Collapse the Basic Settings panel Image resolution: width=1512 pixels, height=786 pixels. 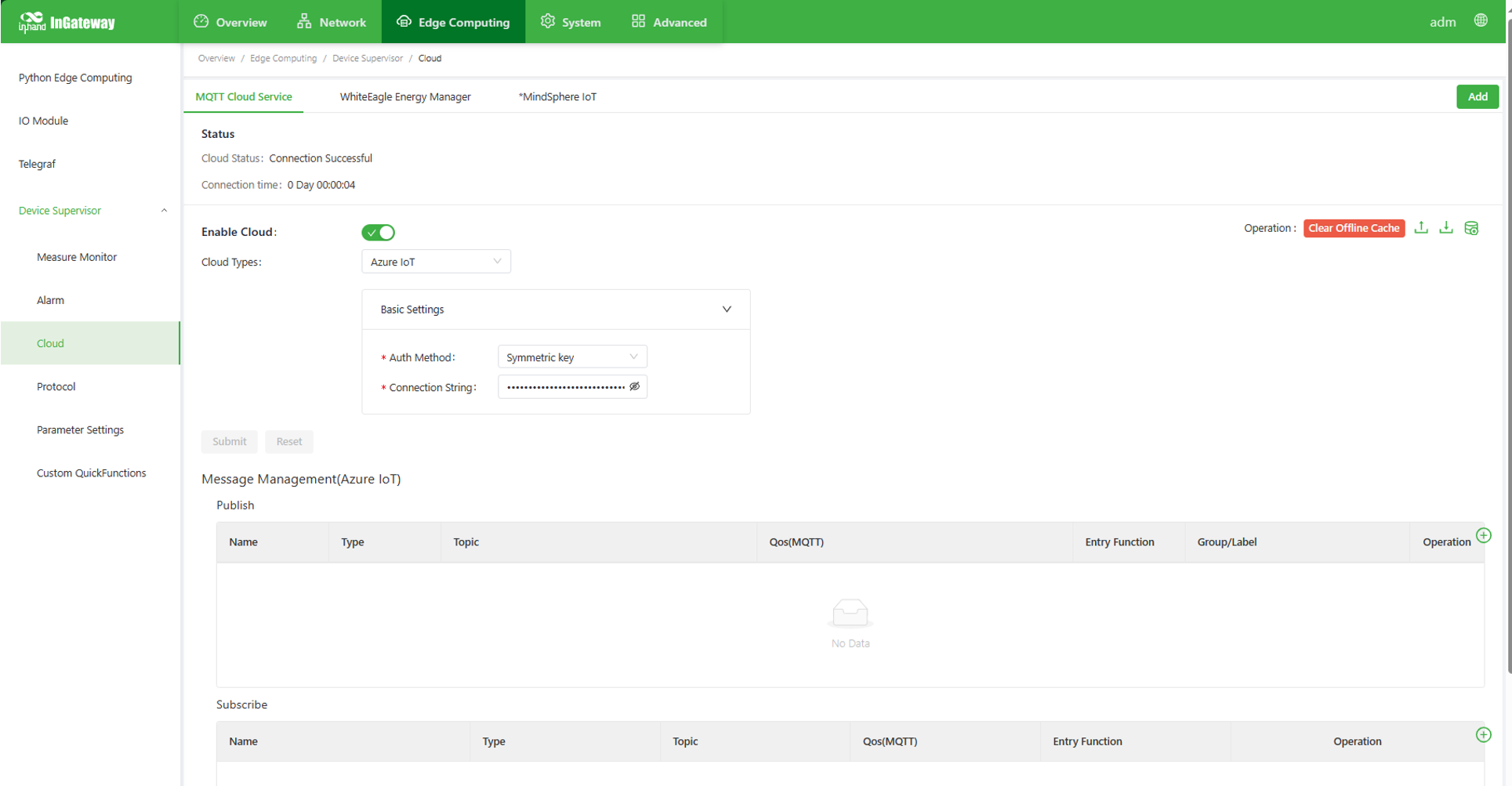click(726, 310)
